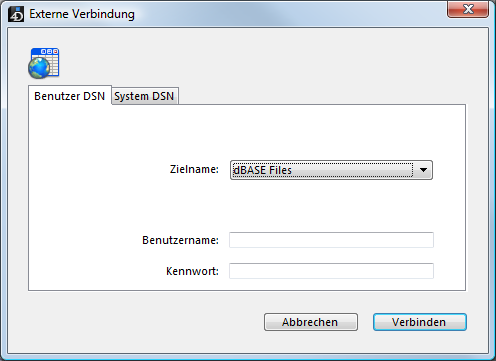Click the Verbinden button
496x361 pixels.
pos(420,322)
